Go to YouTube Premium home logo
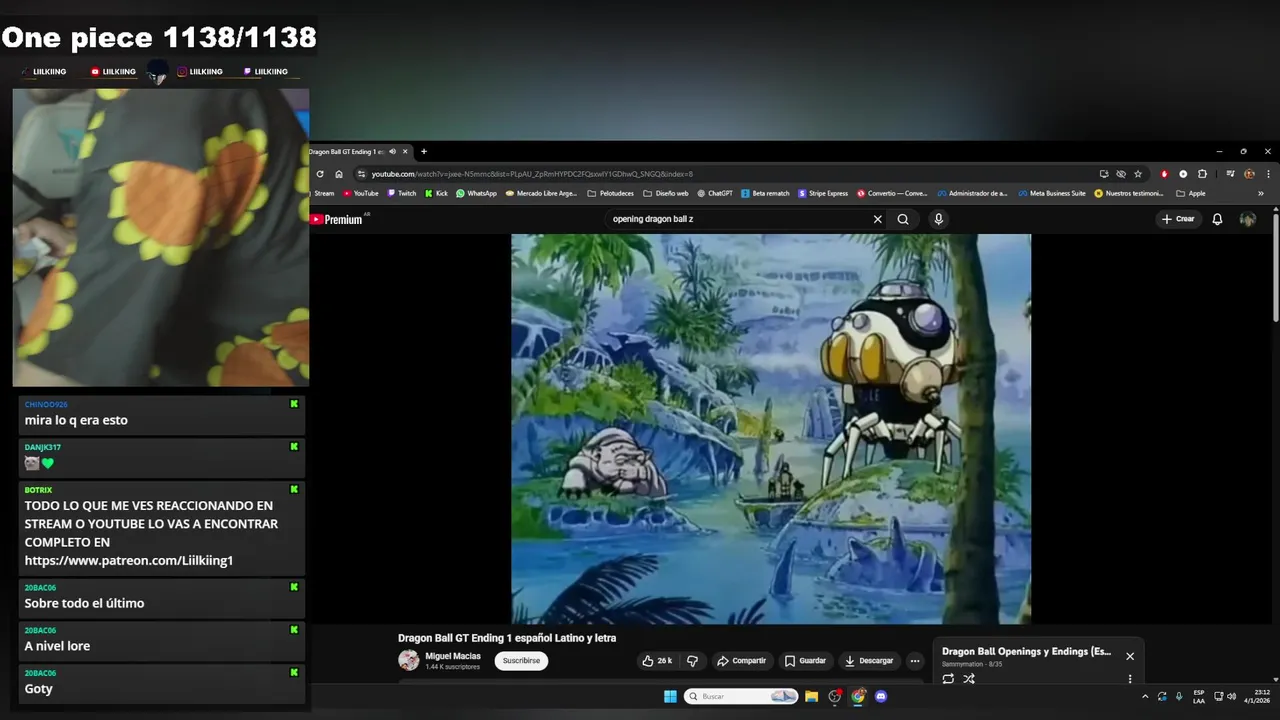This screenshot has height=720, width=1280. 336,219
